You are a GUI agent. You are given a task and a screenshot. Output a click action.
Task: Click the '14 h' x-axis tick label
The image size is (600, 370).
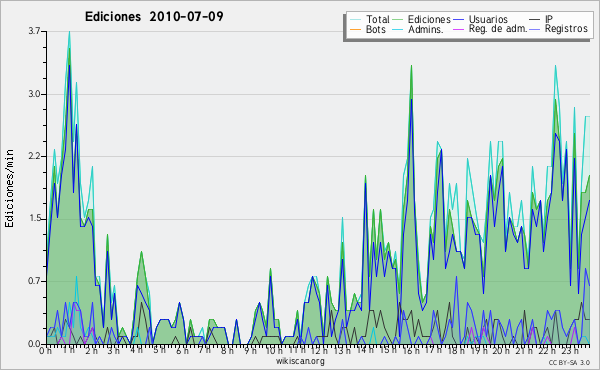coord(364,350)
